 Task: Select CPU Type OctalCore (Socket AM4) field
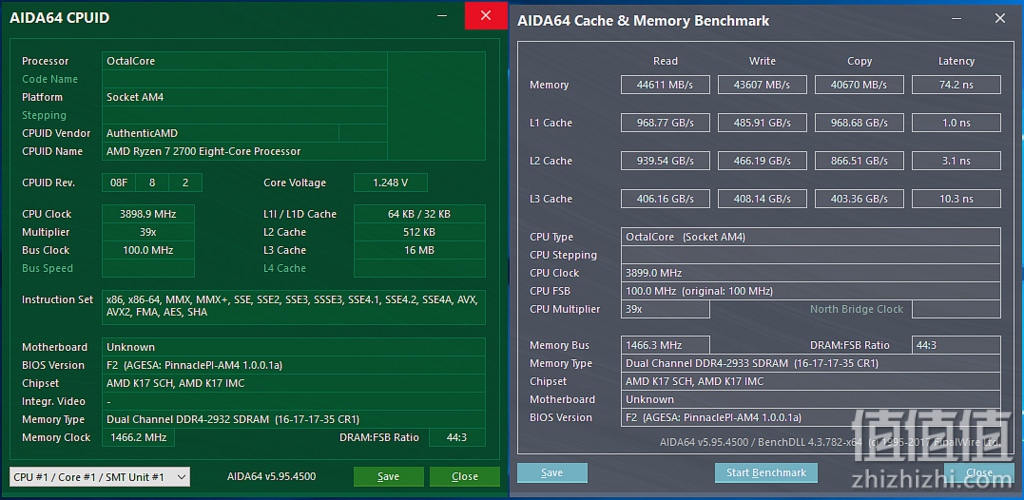click(x=810, y=237)
